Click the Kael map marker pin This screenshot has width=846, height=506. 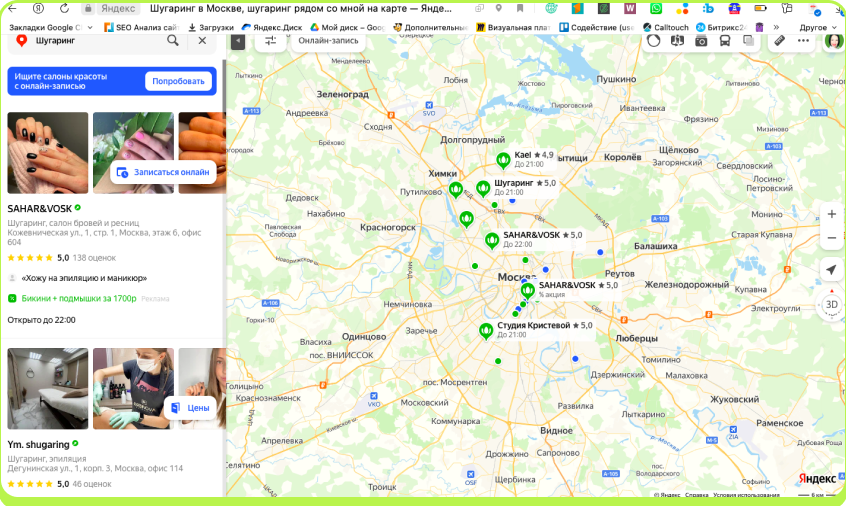(x=503, y=160)
